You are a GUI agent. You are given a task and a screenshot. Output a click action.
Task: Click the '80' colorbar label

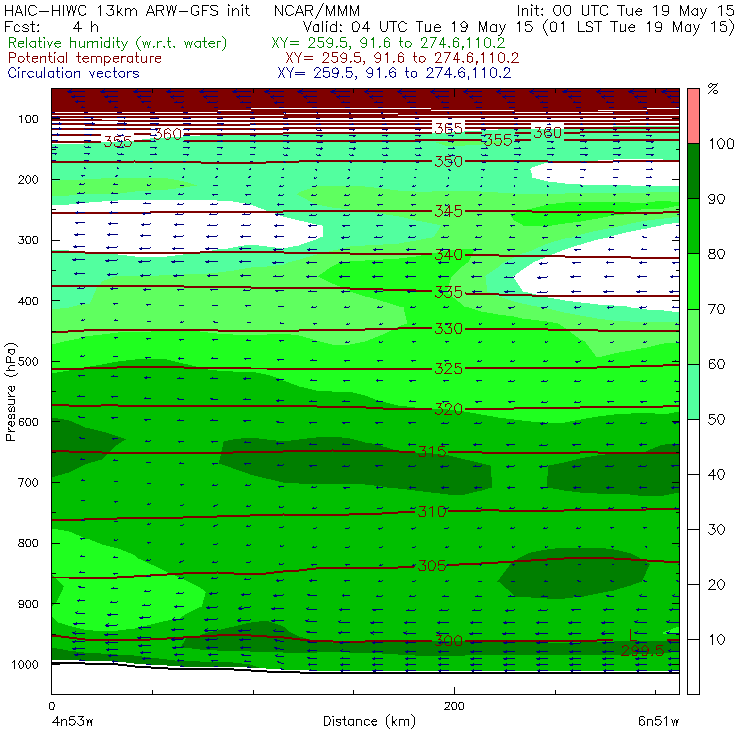coord(716,254)
